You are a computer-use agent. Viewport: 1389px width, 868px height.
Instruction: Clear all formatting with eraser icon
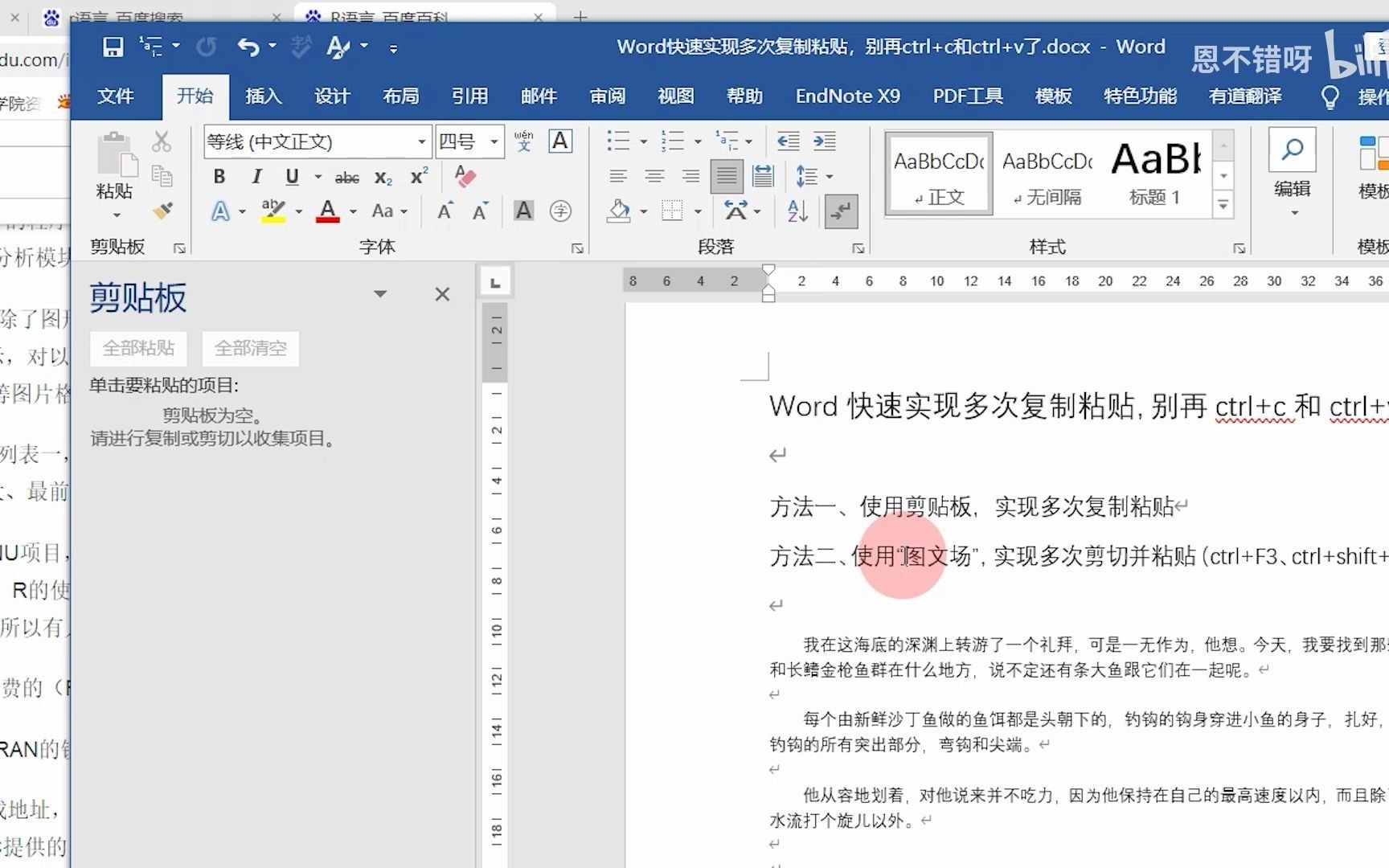tap(465, 177)
